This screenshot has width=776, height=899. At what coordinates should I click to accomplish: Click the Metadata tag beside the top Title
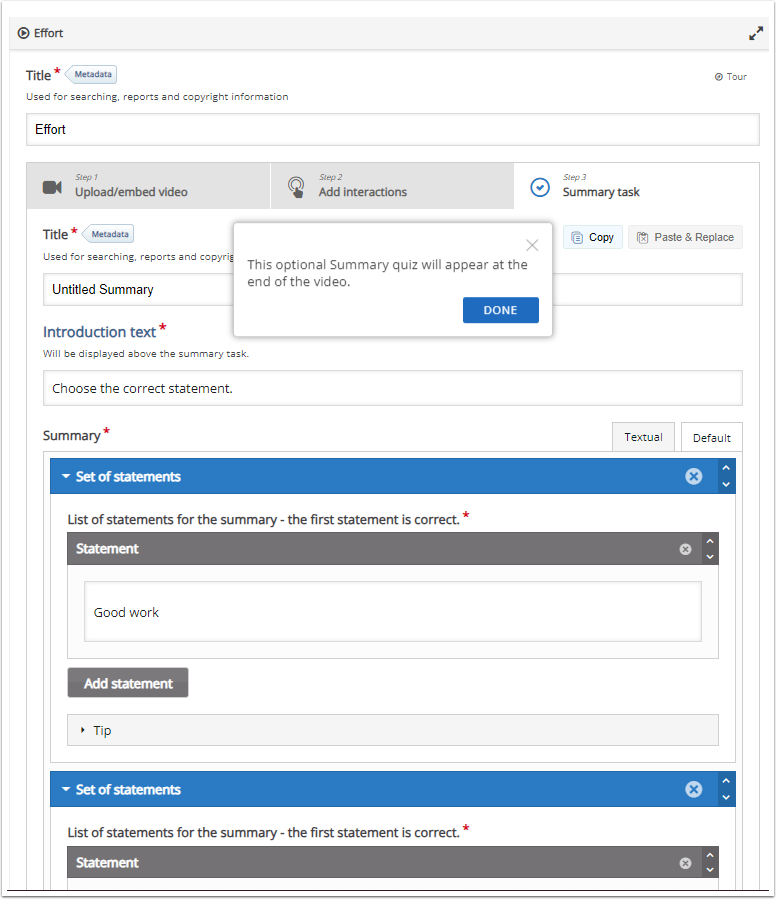tap(97, 74)
